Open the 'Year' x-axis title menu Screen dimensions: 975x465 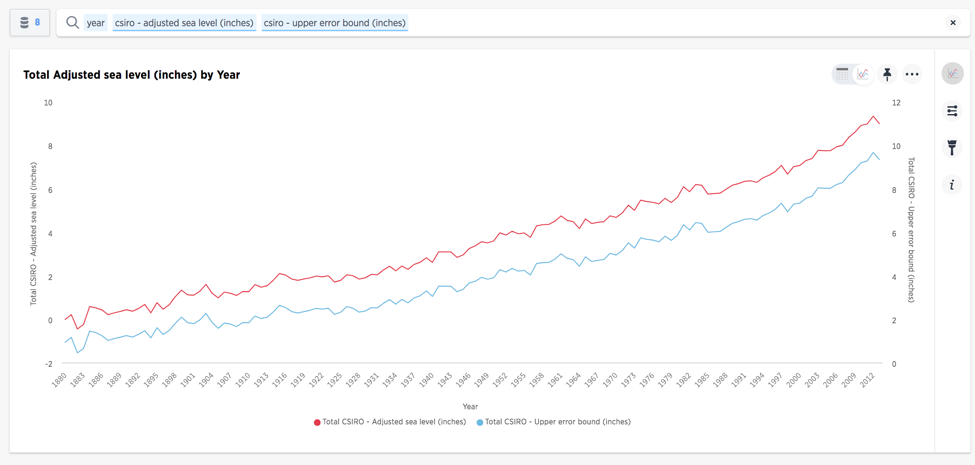[470, 406]
